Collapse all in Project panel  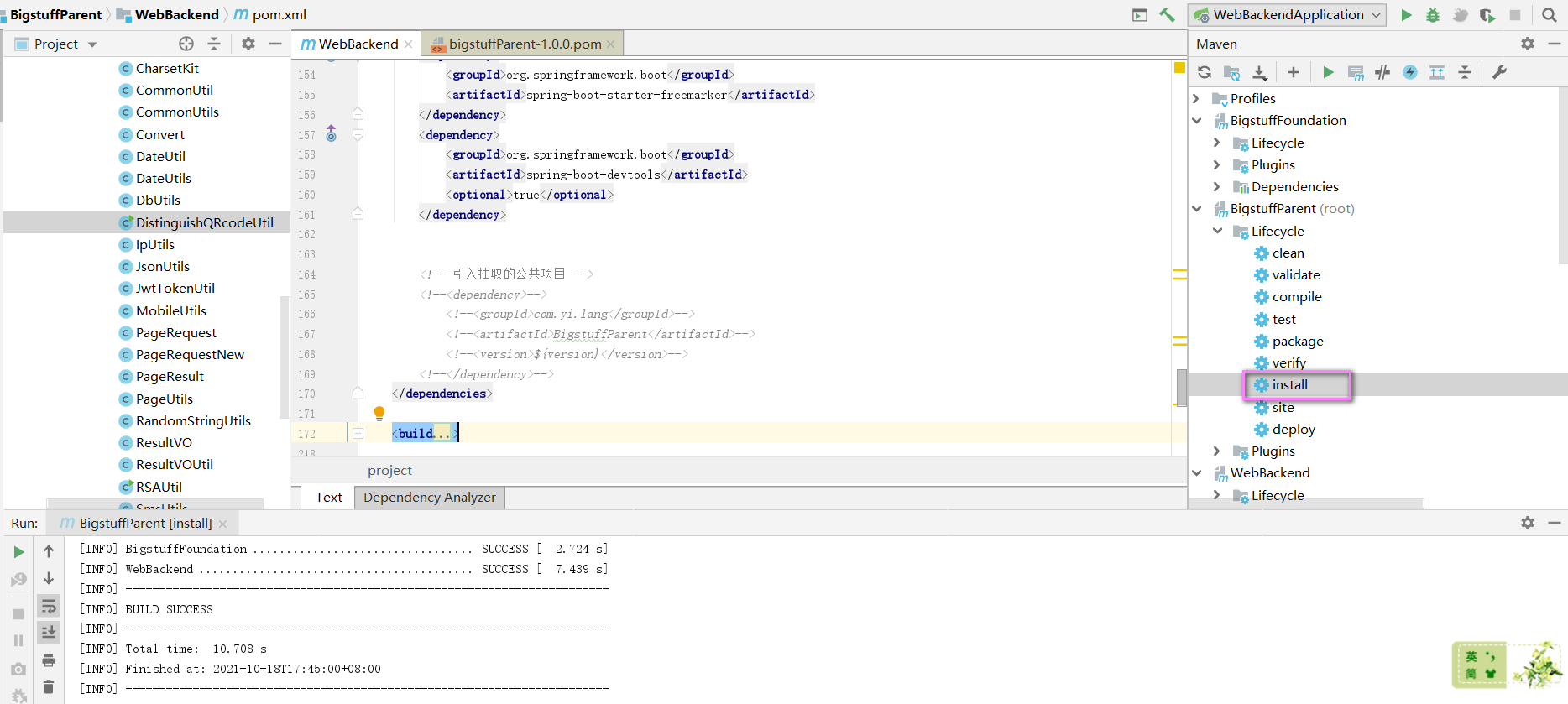214,44
